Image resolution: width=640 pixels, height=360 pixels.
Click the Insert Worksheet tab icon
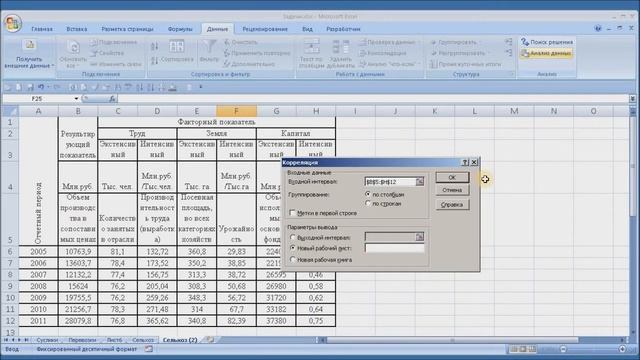coord(209,340)
